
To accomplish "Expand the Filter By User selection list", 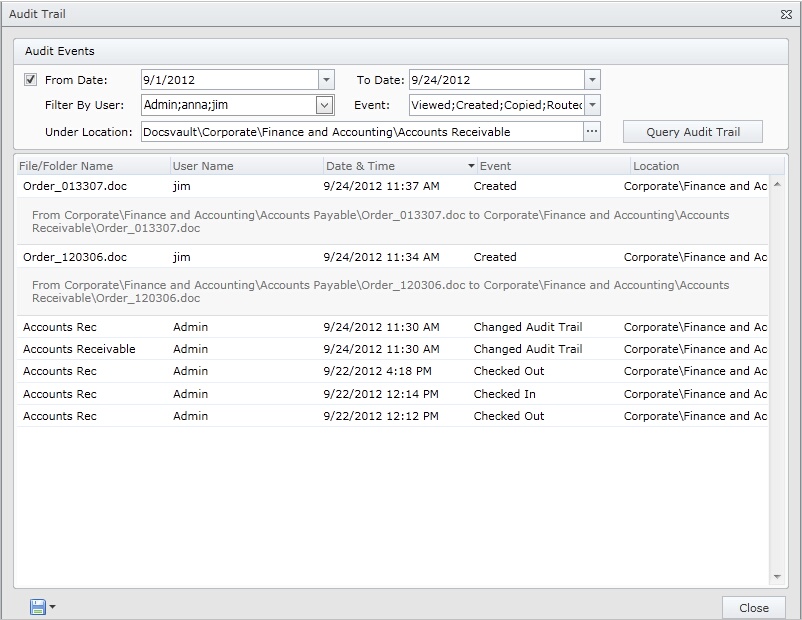I will point(325,105).
